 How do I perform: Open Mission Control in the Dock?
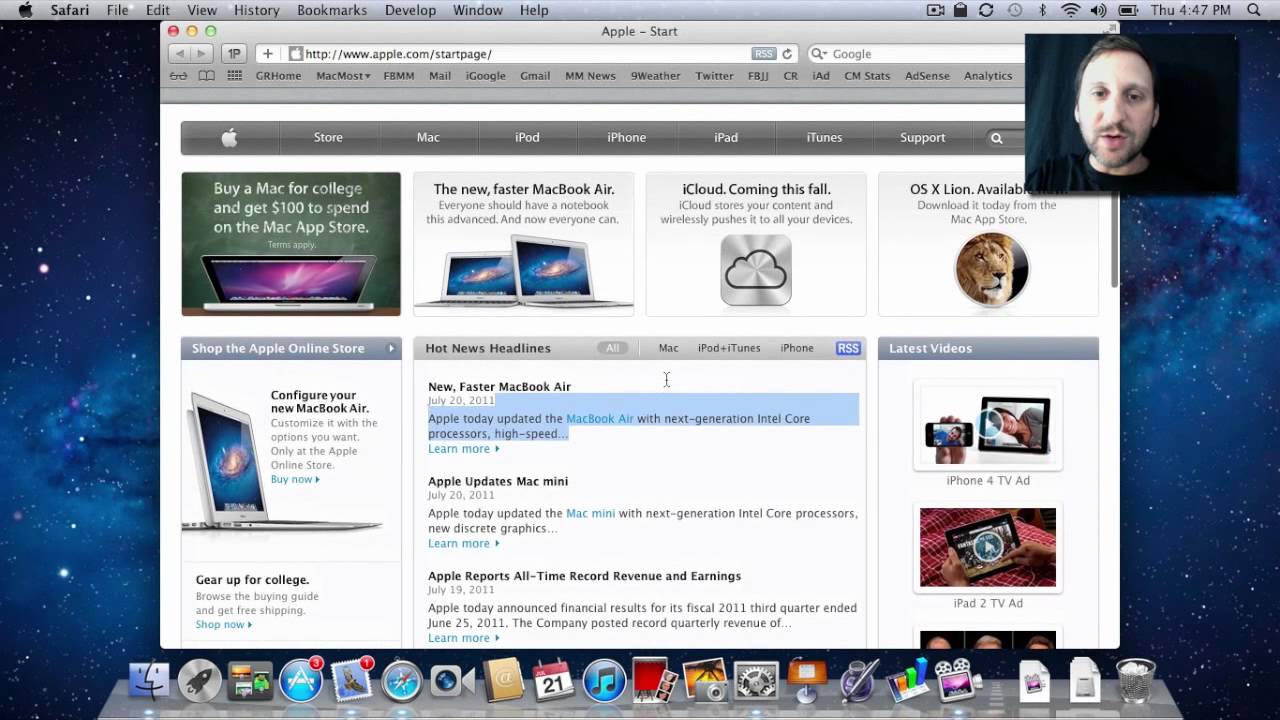pos(250,681)
